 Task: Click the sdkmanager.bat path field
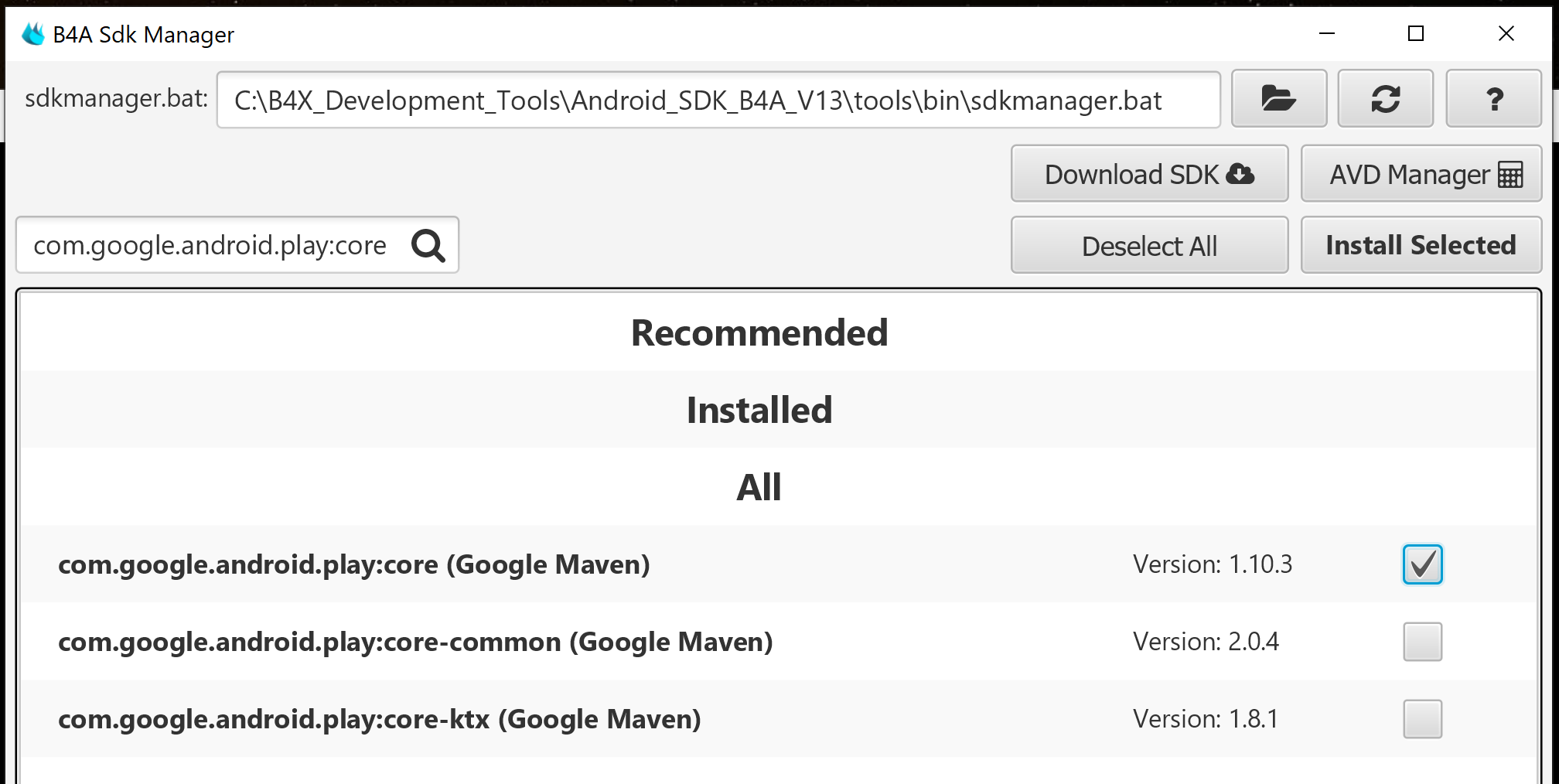point(718,101)
